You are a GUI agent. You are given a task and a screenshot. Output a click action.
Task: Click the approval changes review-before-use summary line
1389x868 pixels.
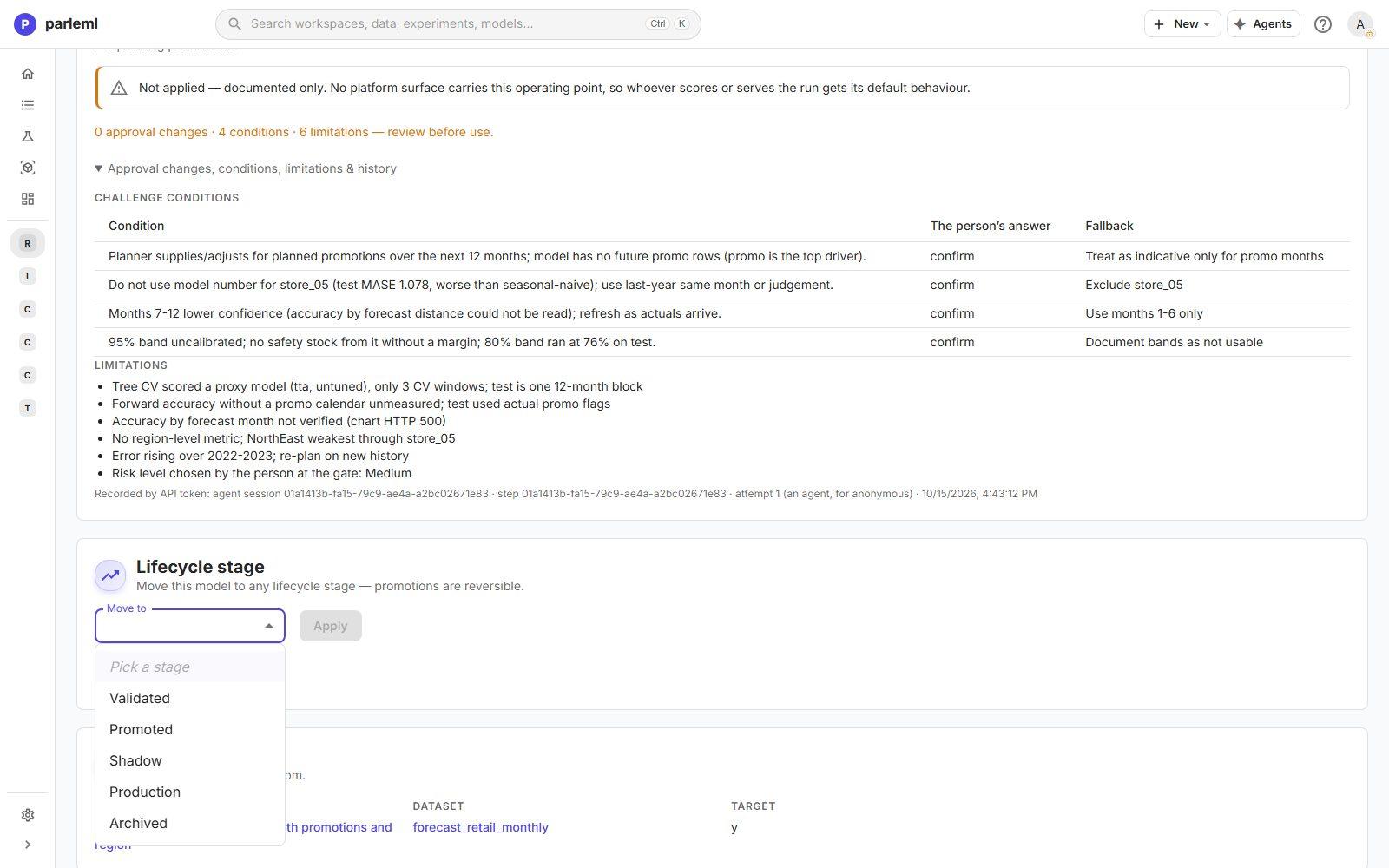pyautogui.click(x=294, y=132)
